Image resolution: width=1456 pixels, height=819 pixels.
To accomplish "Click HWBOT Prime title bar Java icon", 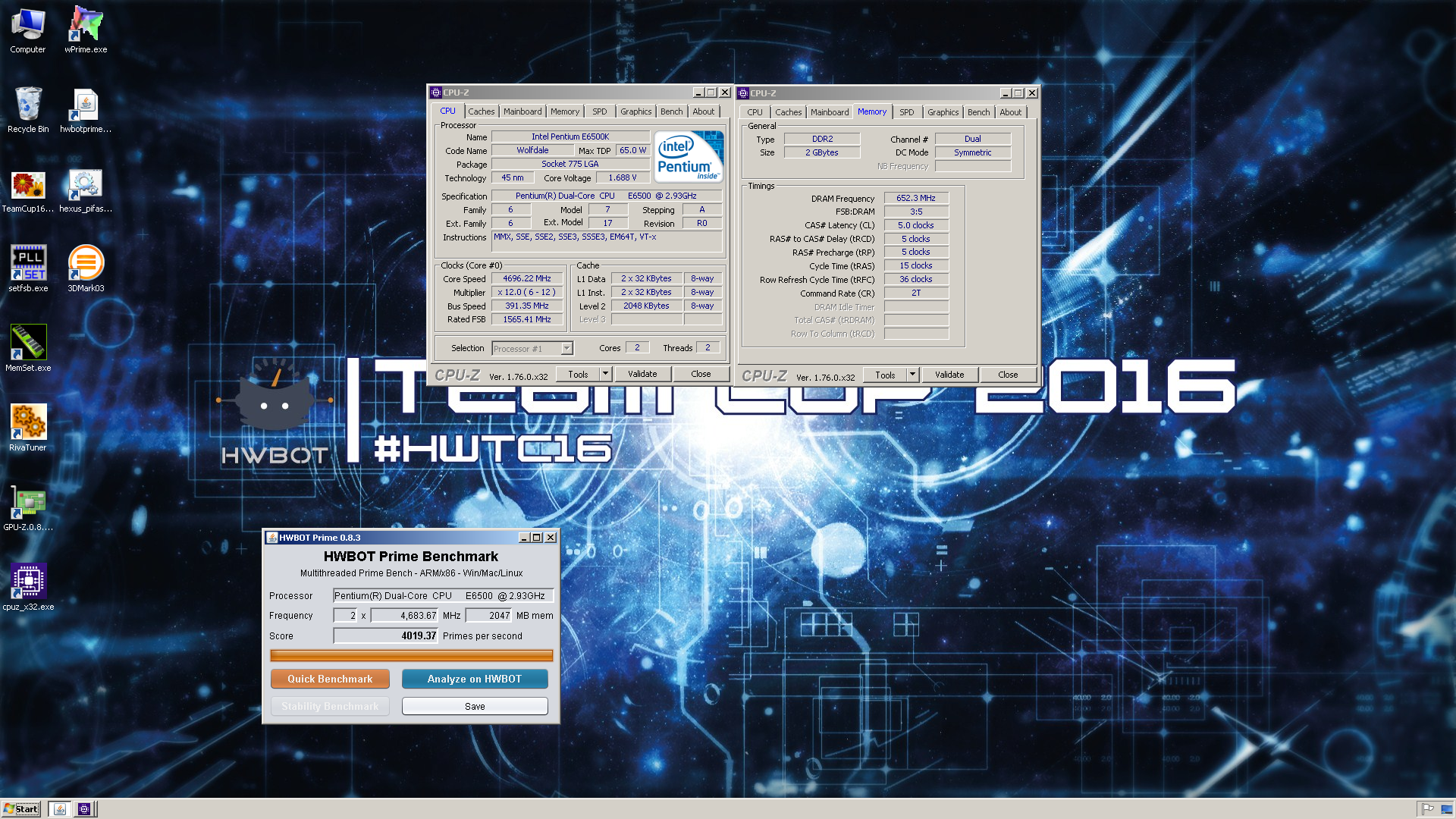I will 271,538.
